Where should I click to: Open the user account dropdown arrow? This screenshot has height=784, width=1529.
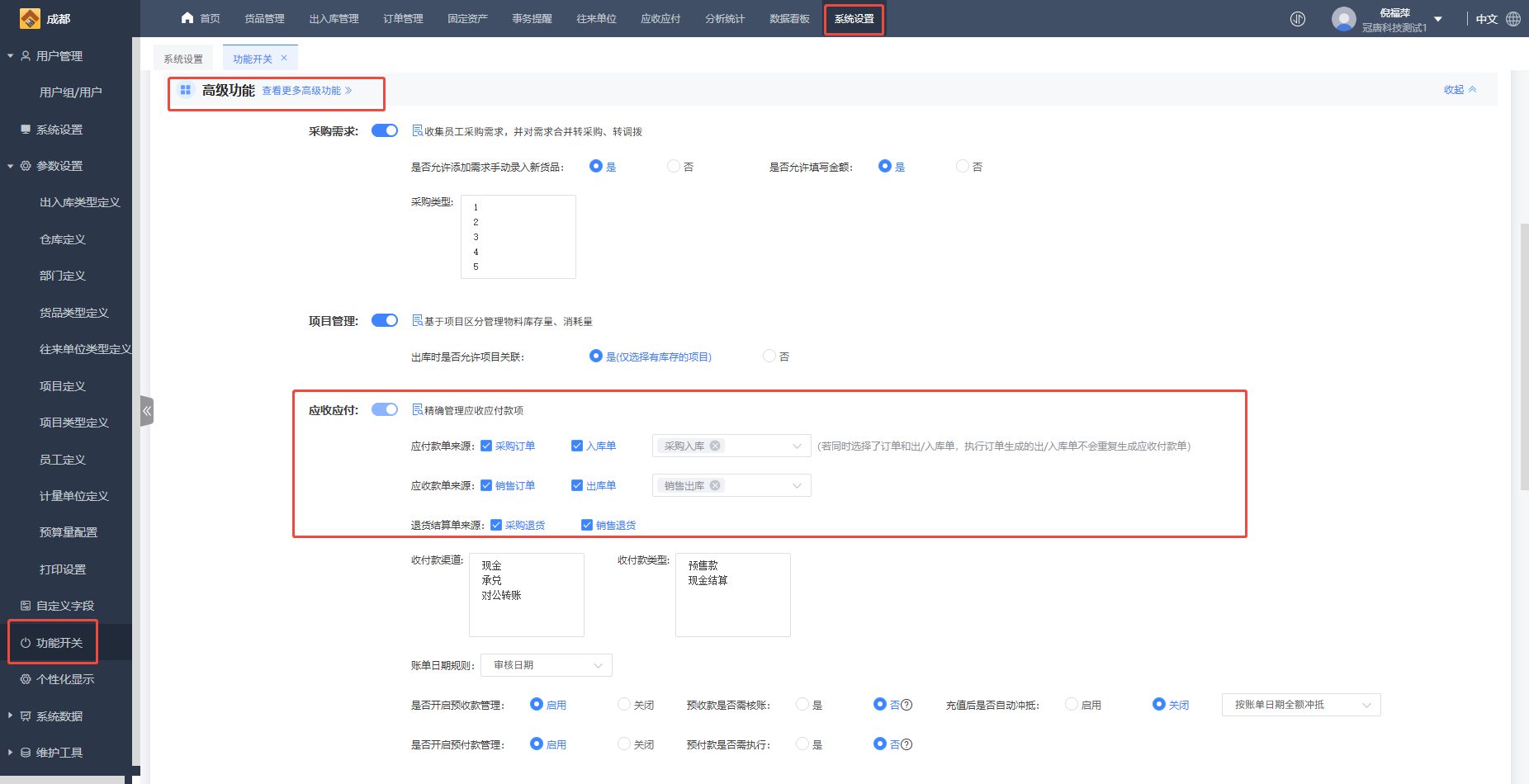[x=1438, y=19]
